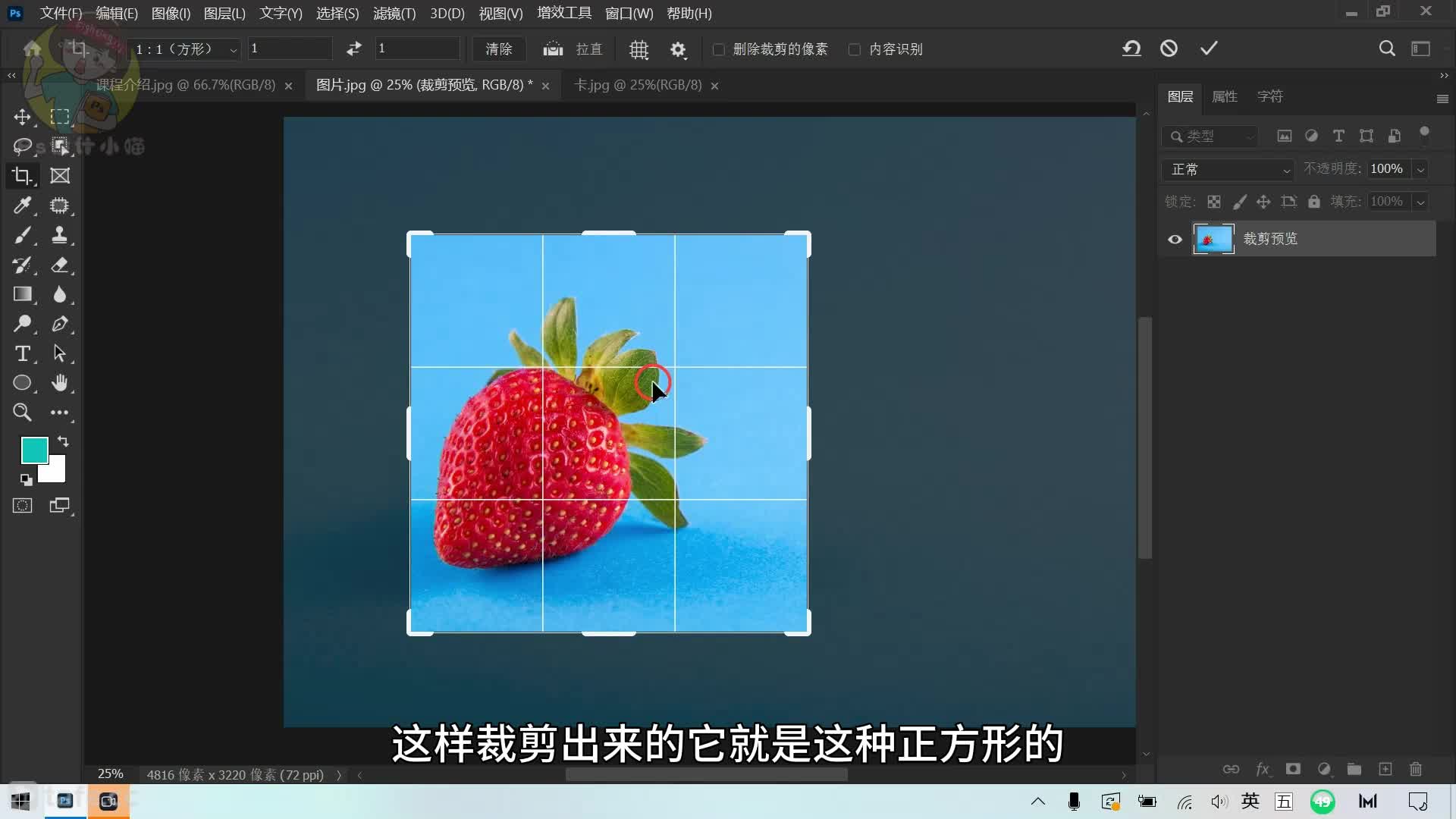Toggle type layer filter icon

pos(1338,136)
